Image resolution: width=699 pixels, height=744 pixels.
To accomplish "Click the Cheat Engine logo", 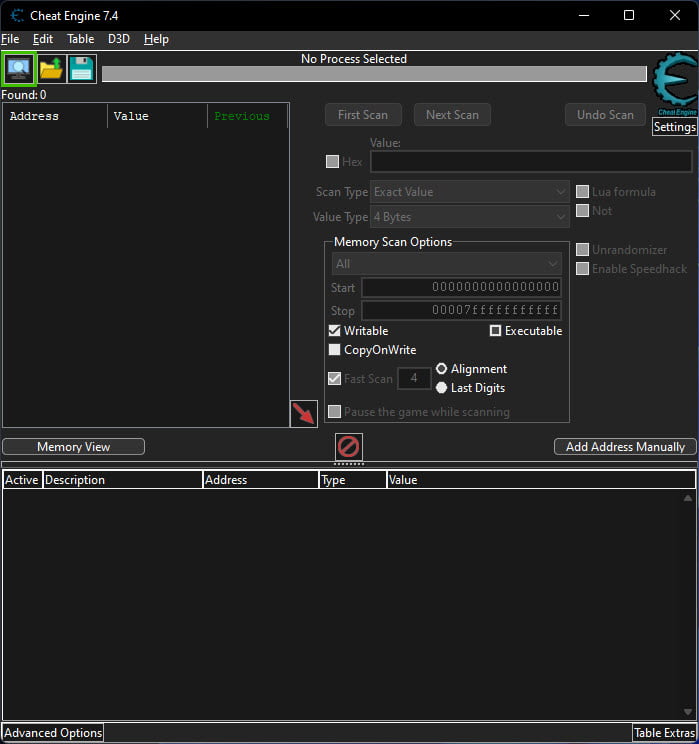I will point(675,82).
